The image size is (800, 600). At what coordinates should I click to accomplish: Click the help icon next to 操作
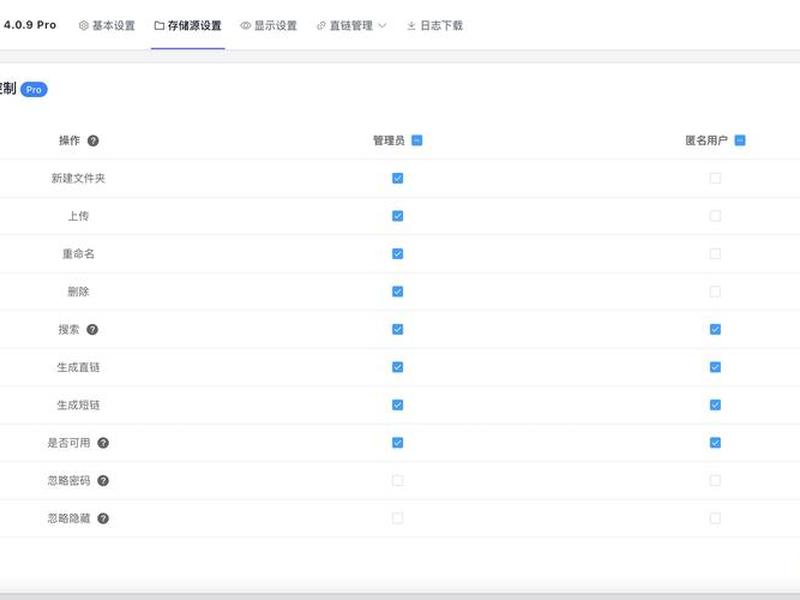click(93, 141)
